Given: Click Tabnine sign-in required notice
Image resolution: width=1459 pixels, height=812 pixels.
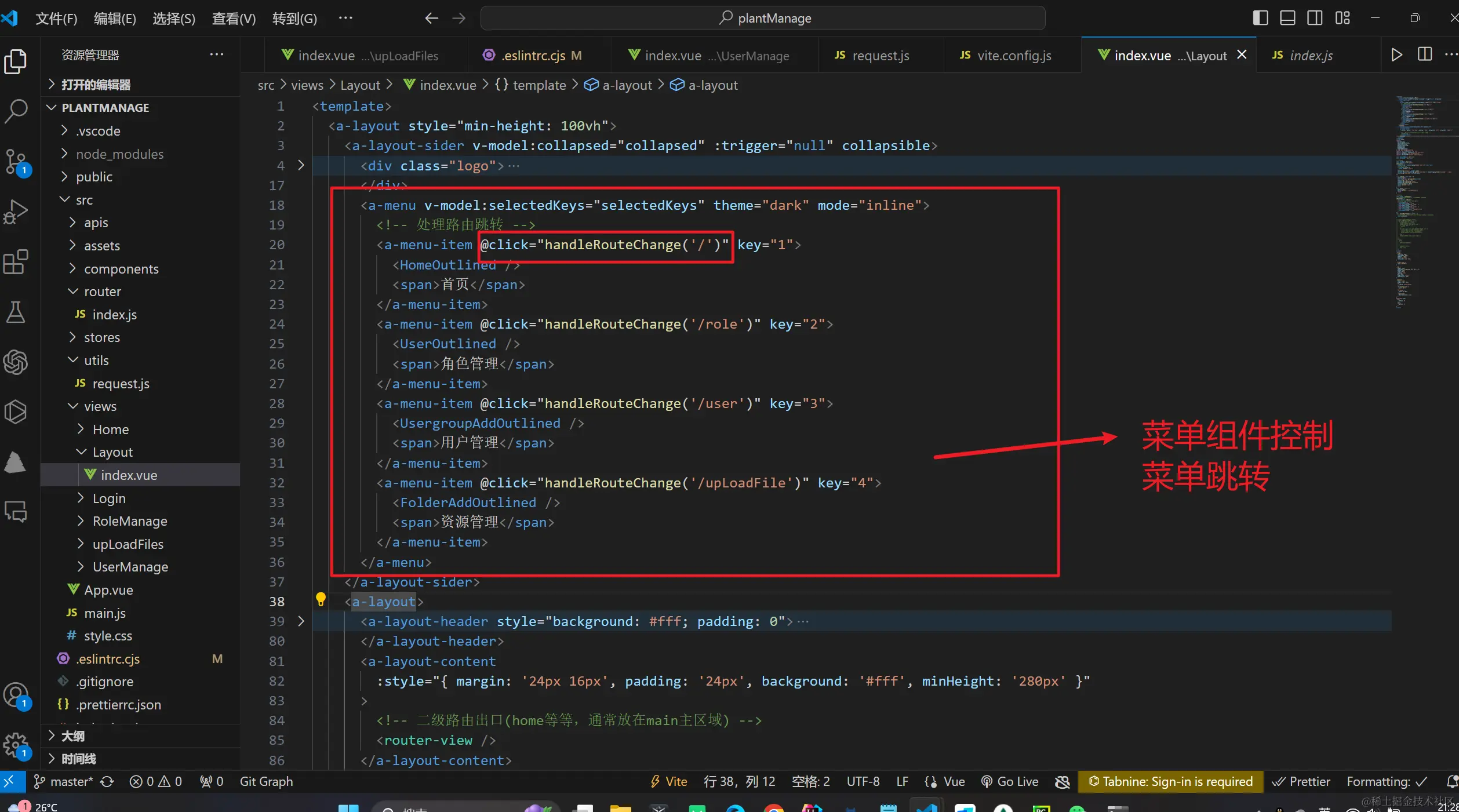Looking at the screenshot, I should coord(1170,781).
